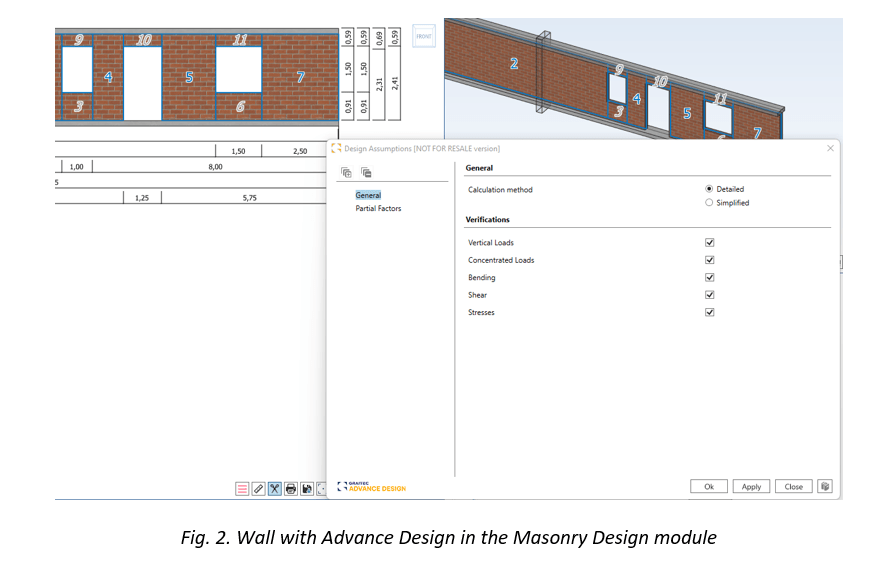Click the printer icon in bottom toolbar
Viewport: 887px width, 568px height.
coord(290,489)
